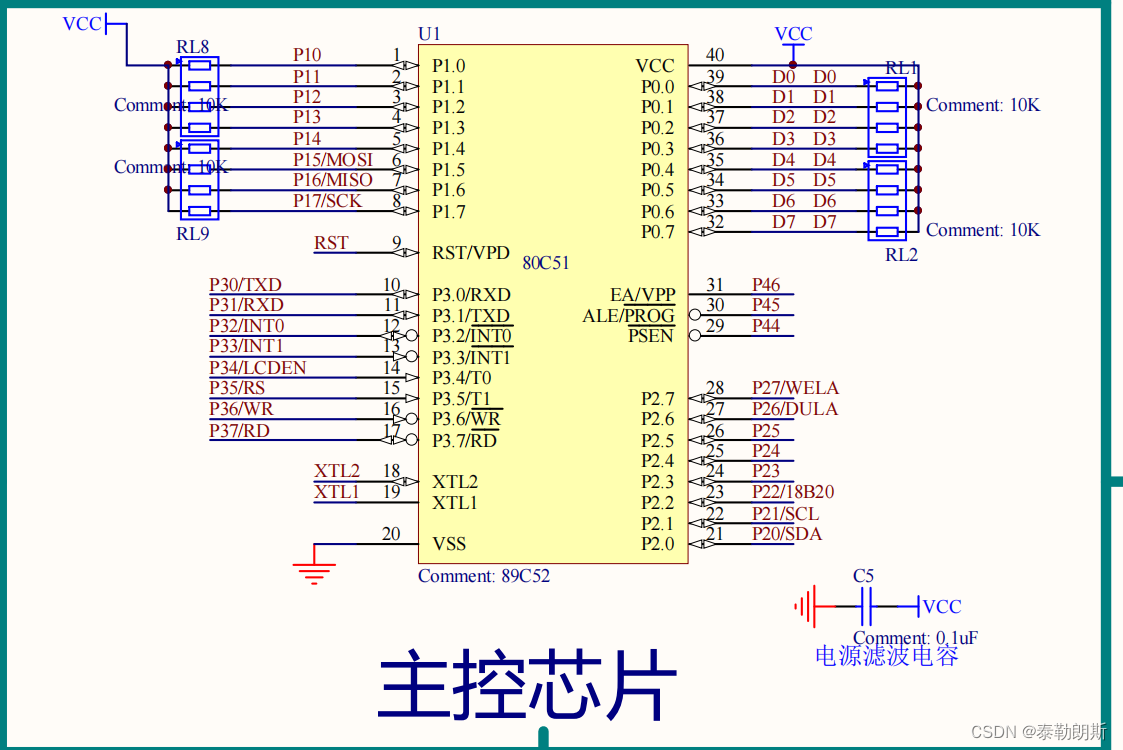Click the P13 net label
Screen dimensions: 1123x750
tap(307, 117)
